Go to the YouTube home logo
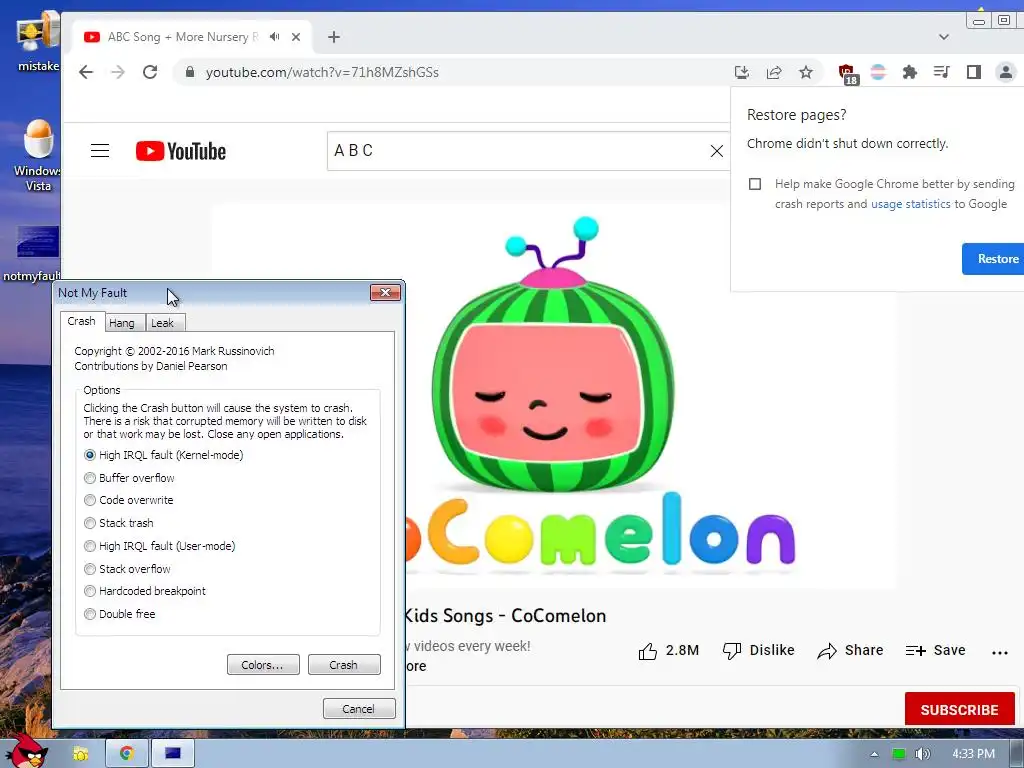Screen dimensions: 1024x768 click(x=181, y=151)
